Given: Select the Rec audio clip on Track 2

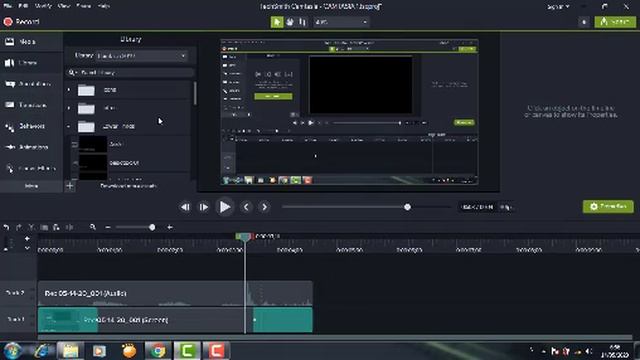Looking at the screenshot, I should (175, 293).
